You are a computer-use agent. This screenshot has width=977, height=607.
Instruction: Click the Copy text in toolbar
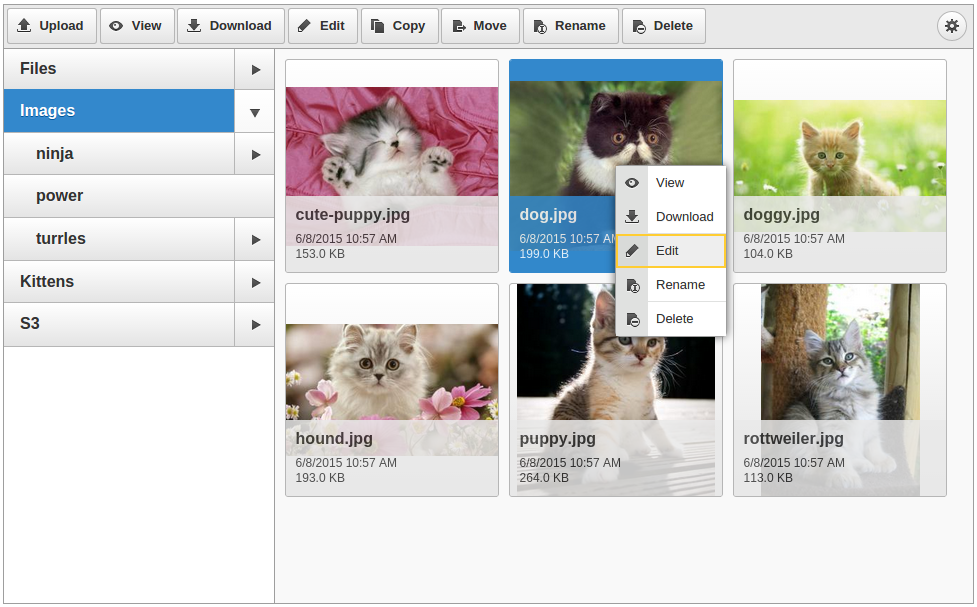point(409,26)
